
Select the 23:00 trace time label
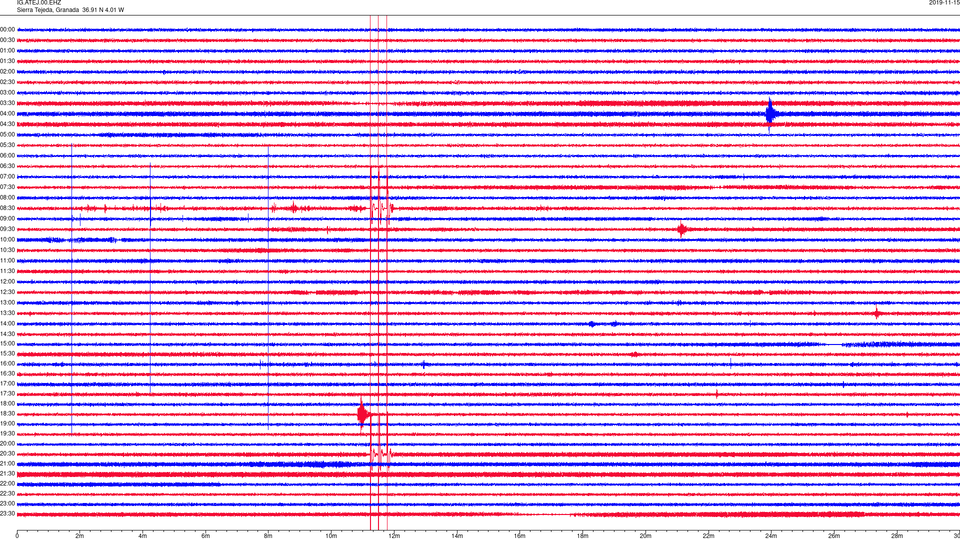click(x=8, y=504)
